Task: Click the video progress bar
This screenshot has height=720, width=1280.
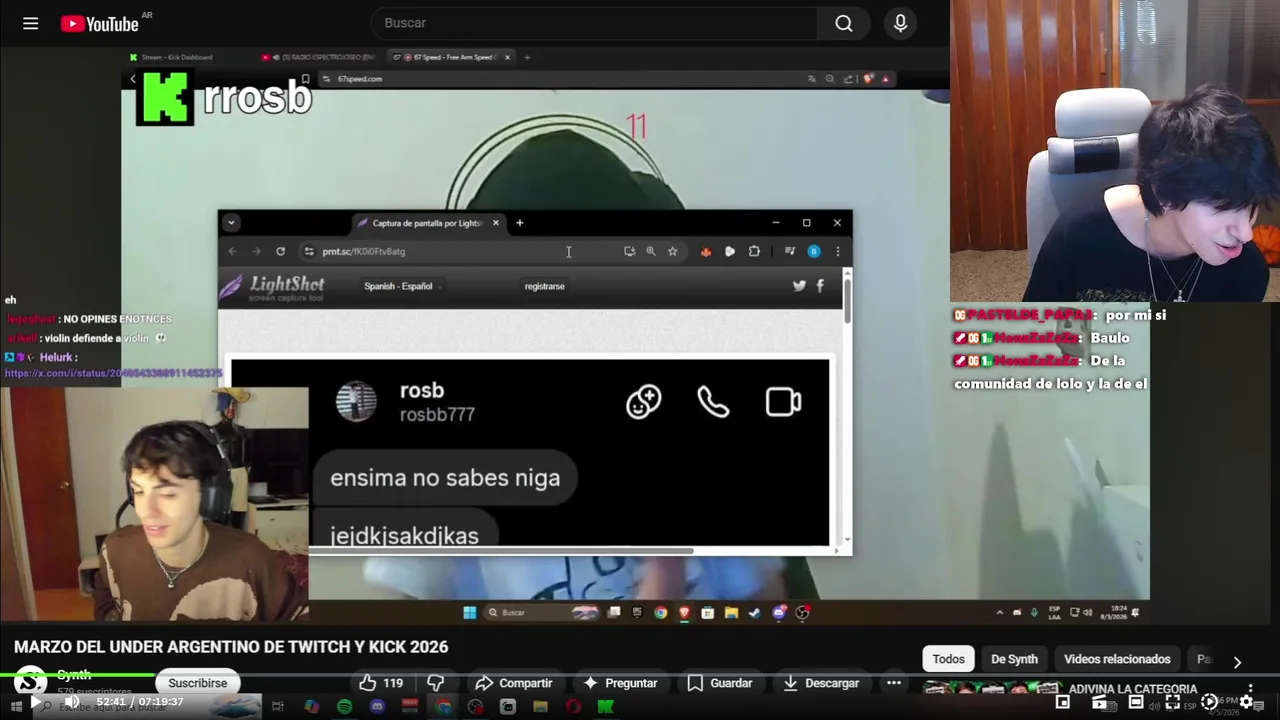Action: [x=640, y=676]
